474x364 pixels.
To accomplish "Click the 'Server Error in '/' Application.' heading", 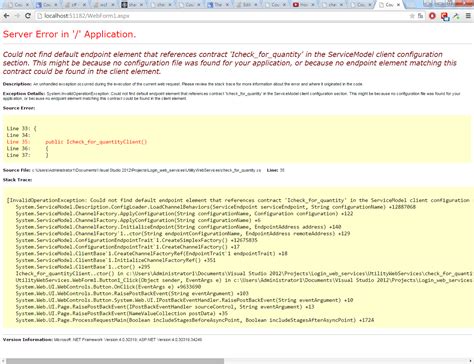I will tap(69, 34).
